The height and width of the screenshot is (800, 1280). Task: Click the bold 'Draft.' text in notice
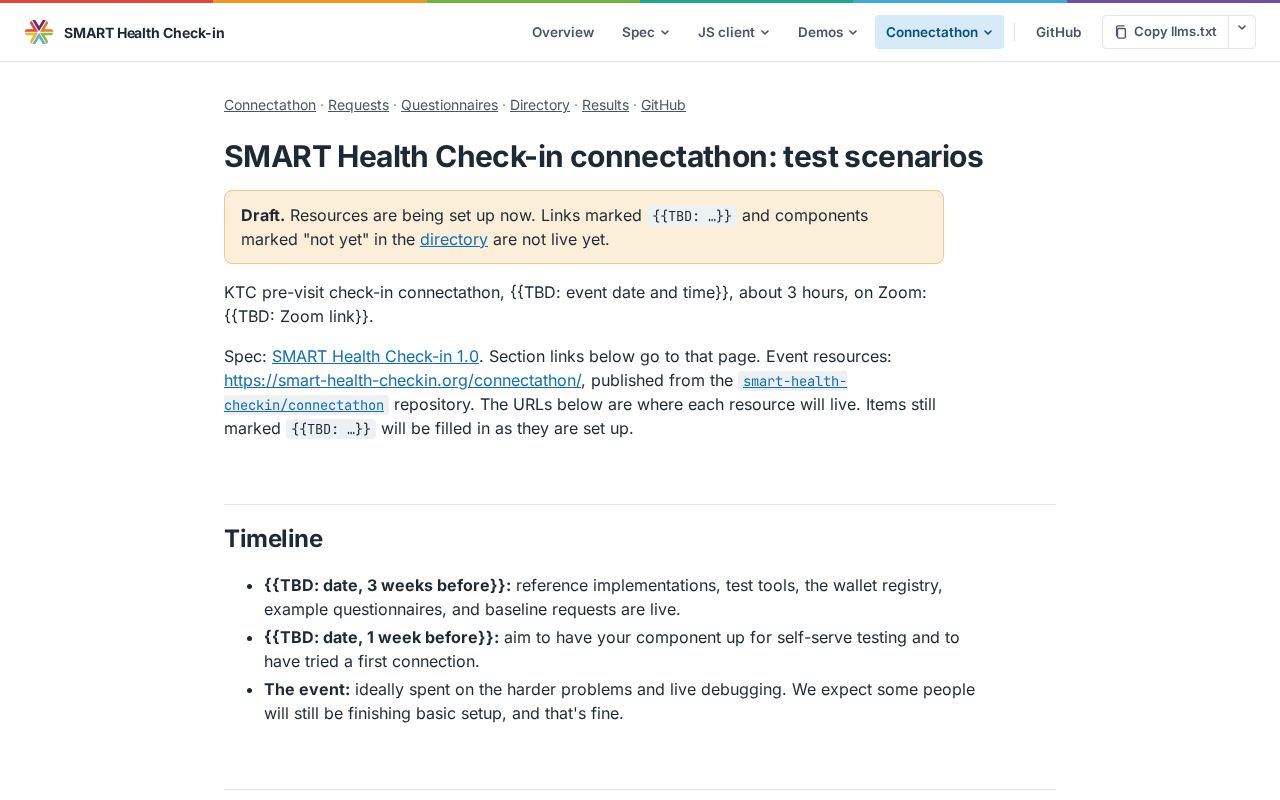[263, 215]
